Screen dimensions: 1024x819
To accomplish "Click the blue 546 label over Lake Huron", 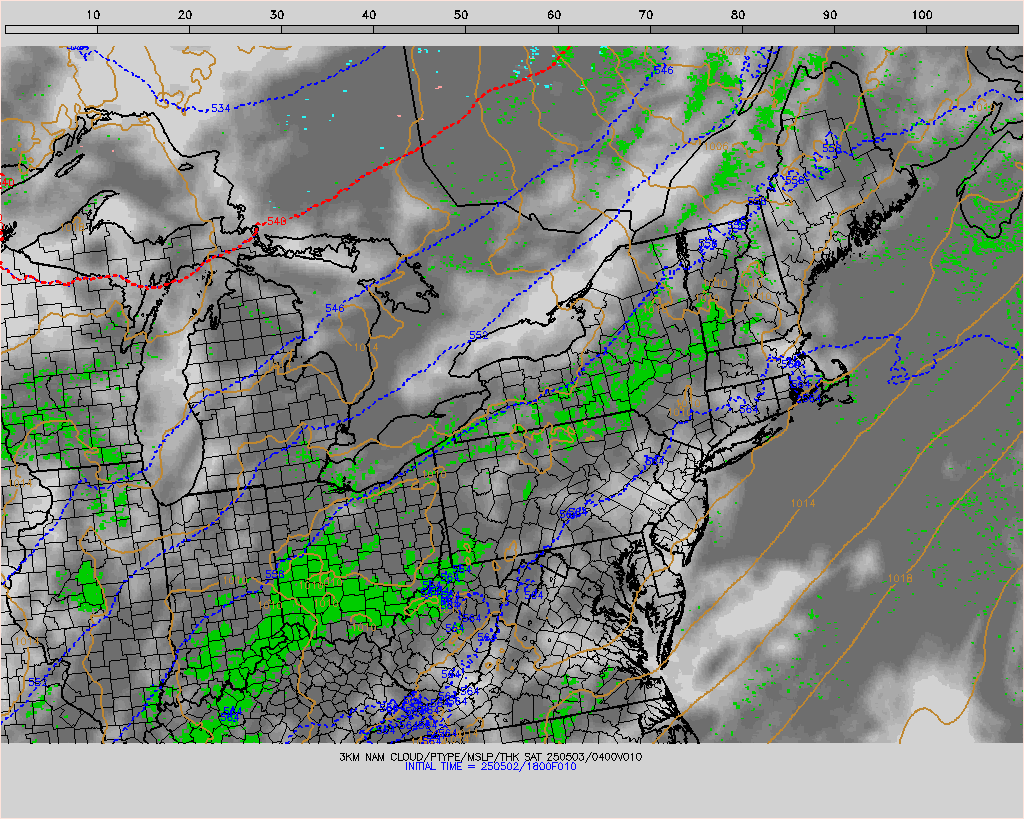I will [334, 308].
